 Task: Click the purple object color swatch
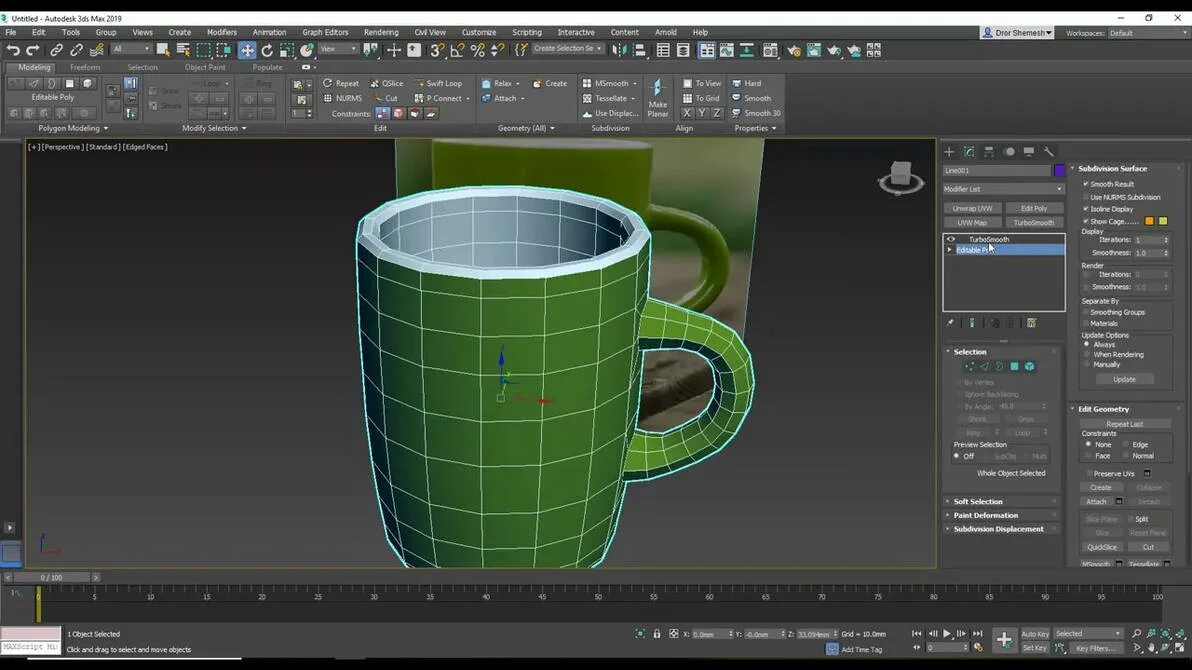point(1059,170)
